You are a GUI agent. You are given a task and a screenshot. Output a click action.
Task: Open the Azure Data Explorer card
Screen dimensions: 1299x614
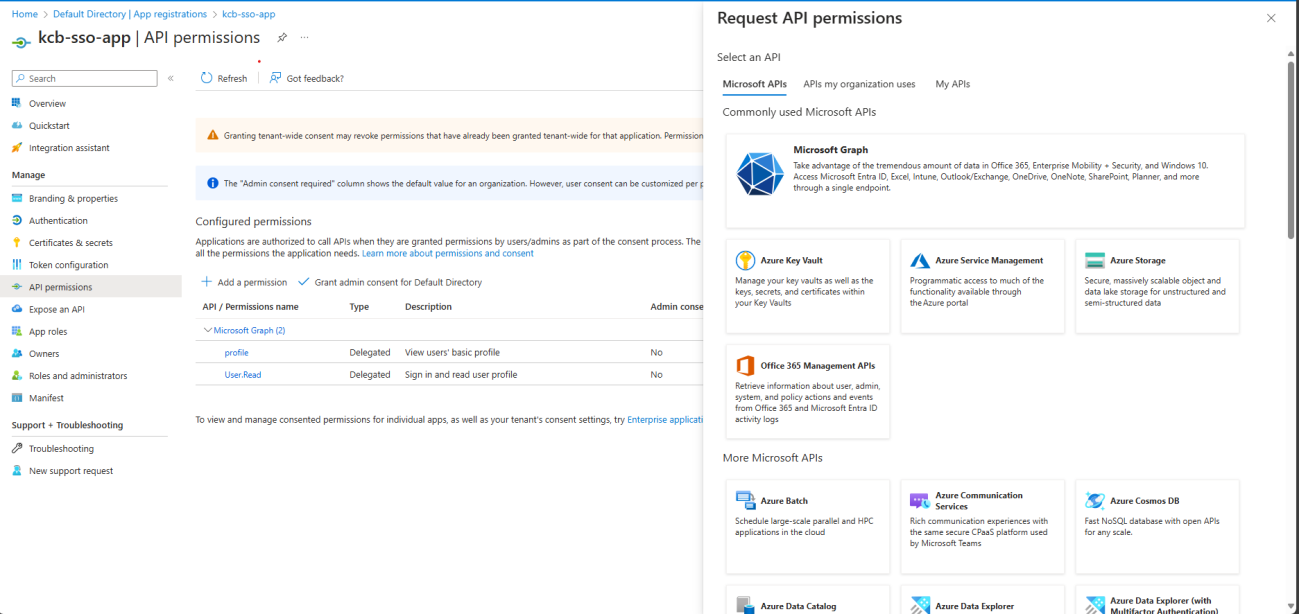coord(983,599)
